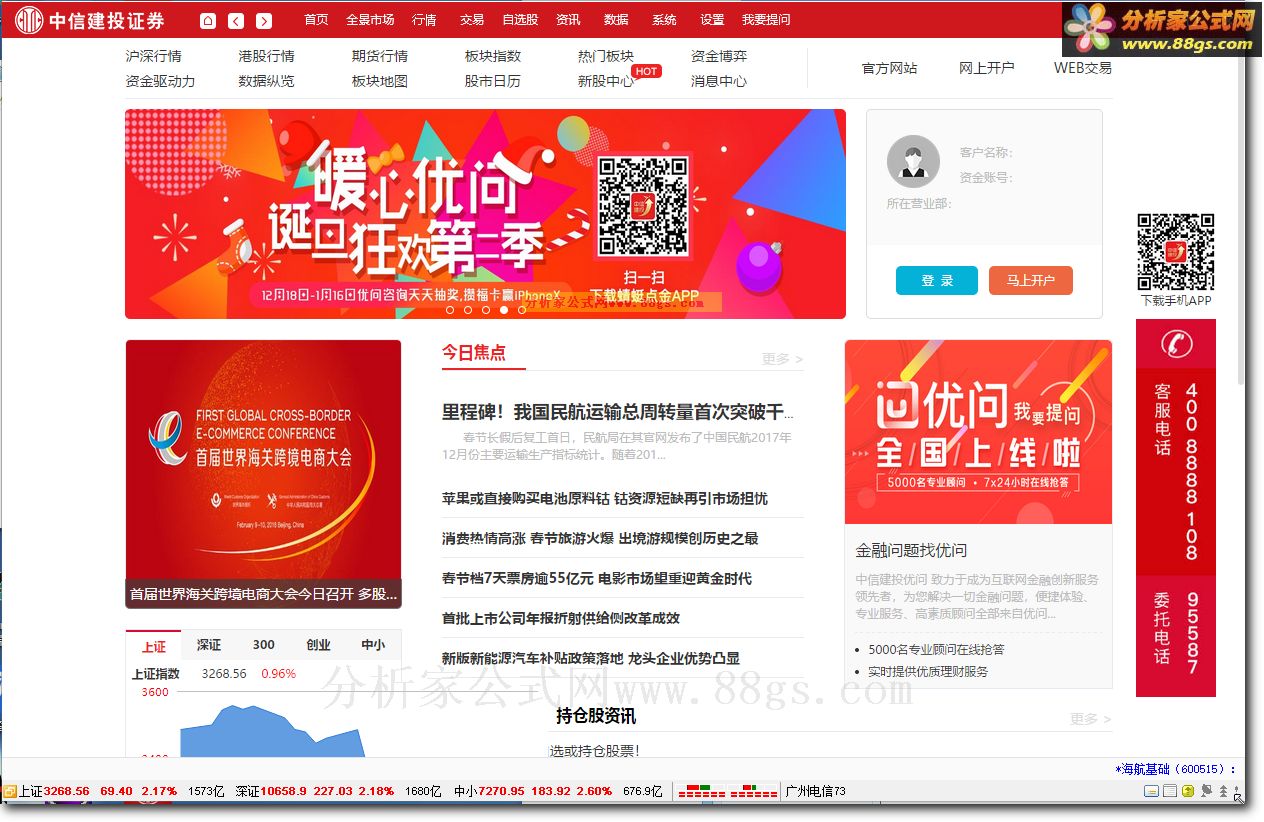Image resolution: width=1264 pixels, height=822 pixels.
Task: Open the 热门板块 link
Action: tap(606, 56)
